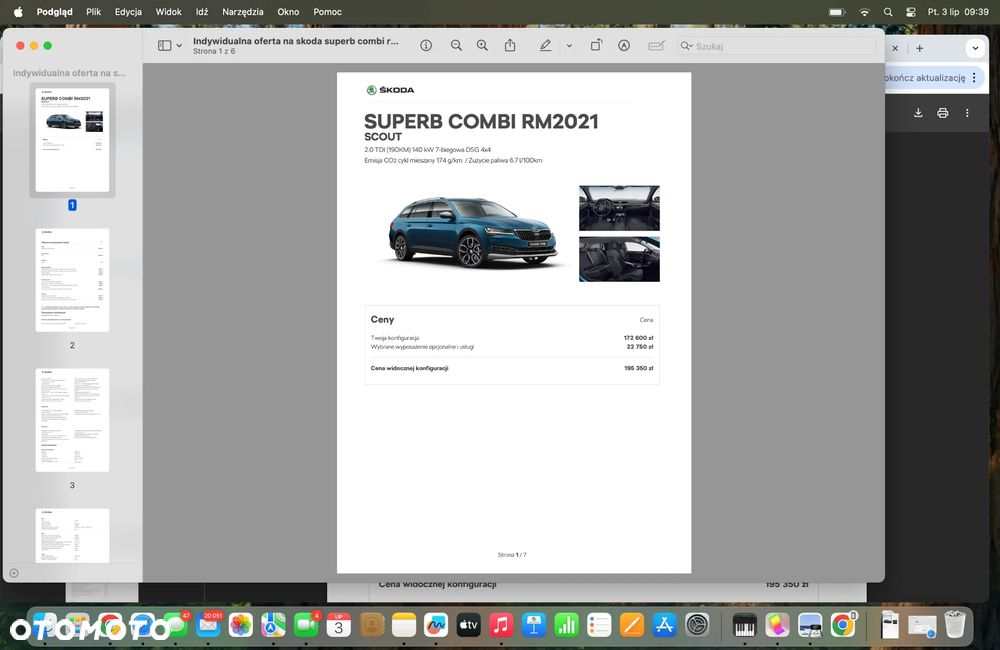
Task: Open the form filling toolbar icon
Action: 656,46
